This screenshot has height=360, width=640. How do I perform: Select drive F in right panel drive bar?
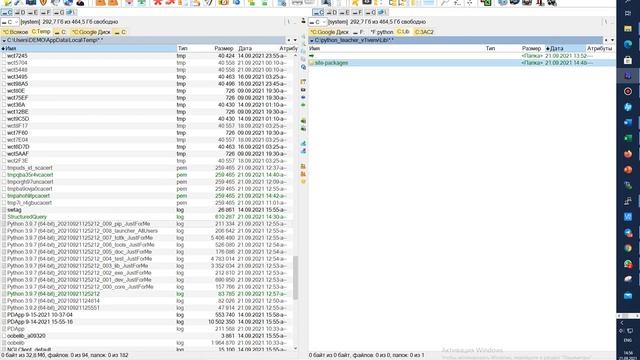tap(358, 13)
